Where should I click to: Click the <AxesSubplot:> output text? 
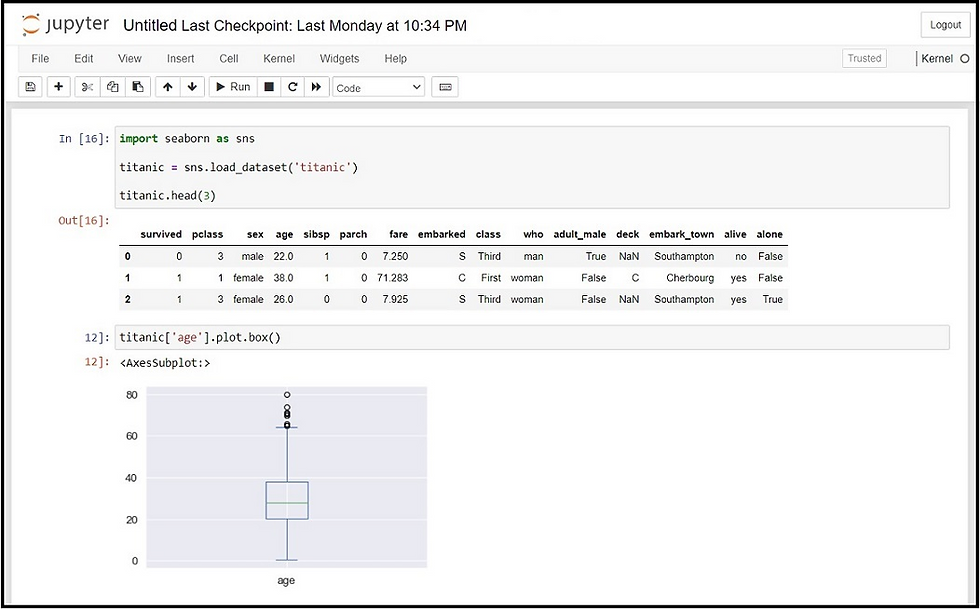pos(164,363)
